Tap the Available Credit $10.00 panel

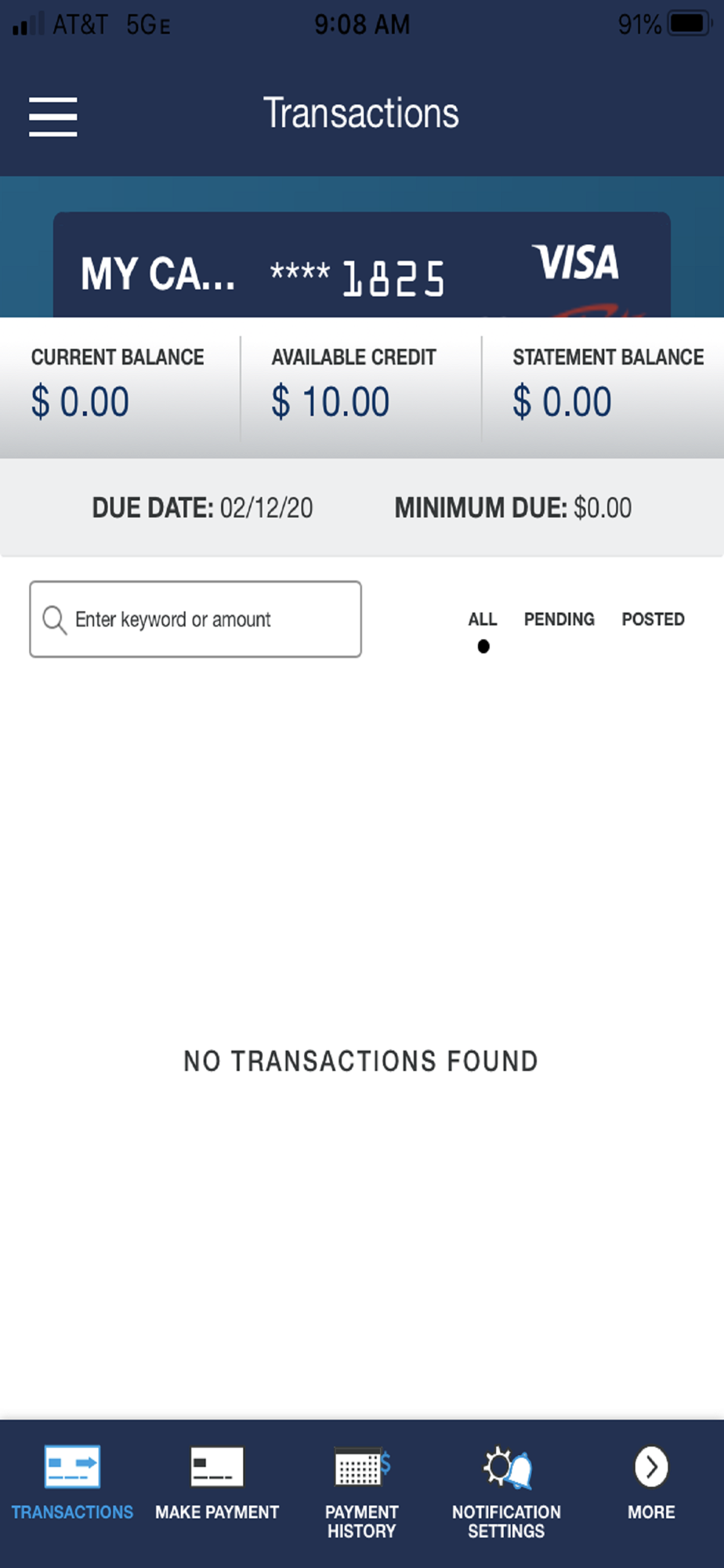360,386
